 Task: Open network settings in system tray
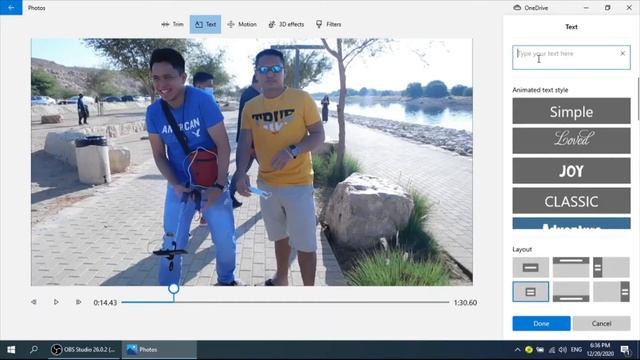click(x=552, y=350)
